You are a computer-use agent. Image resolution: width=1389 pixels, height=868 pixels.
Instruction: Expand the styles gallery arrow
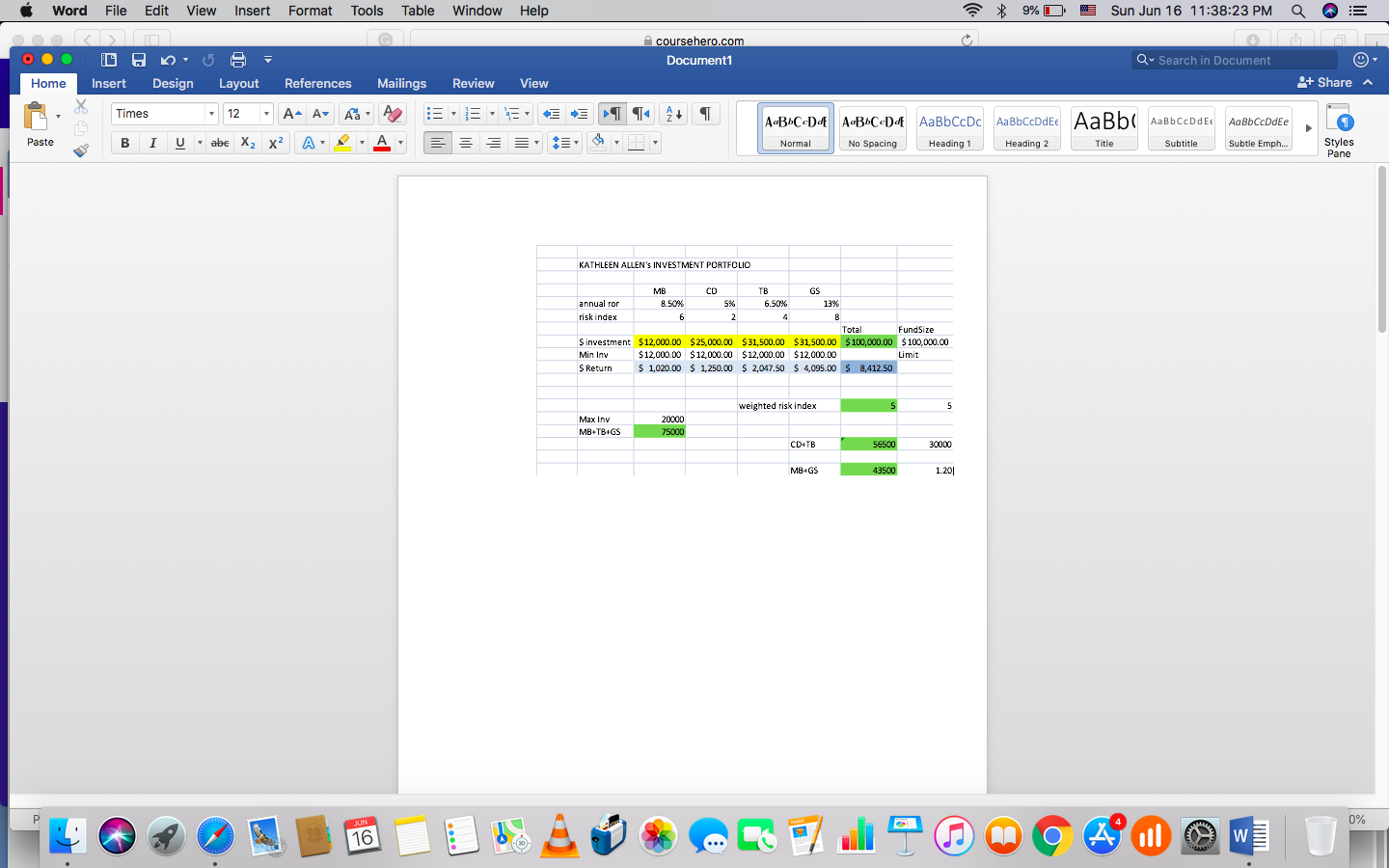coord(1308,128)
